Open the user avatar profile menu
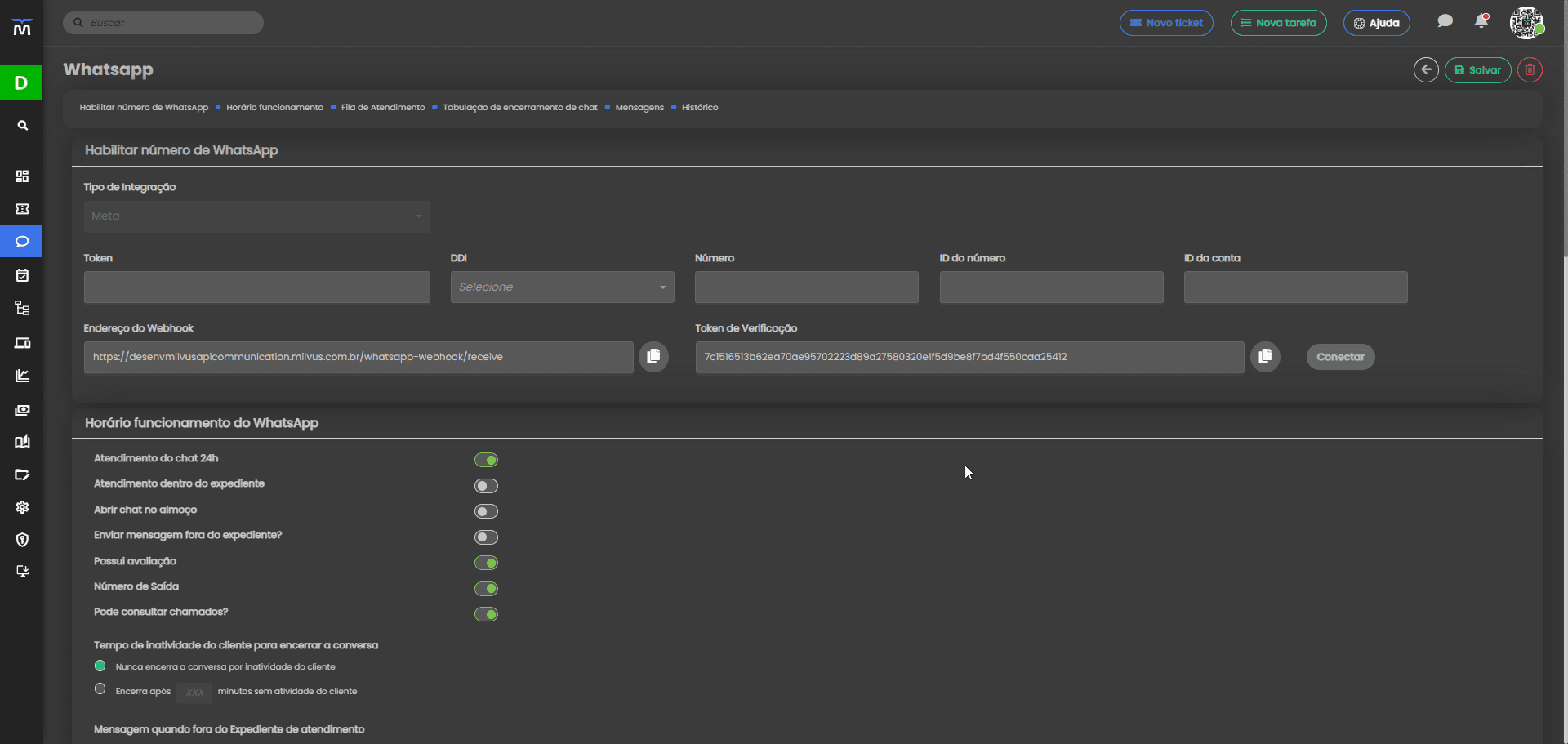 pyautogui.click(x=1526, y=23)
